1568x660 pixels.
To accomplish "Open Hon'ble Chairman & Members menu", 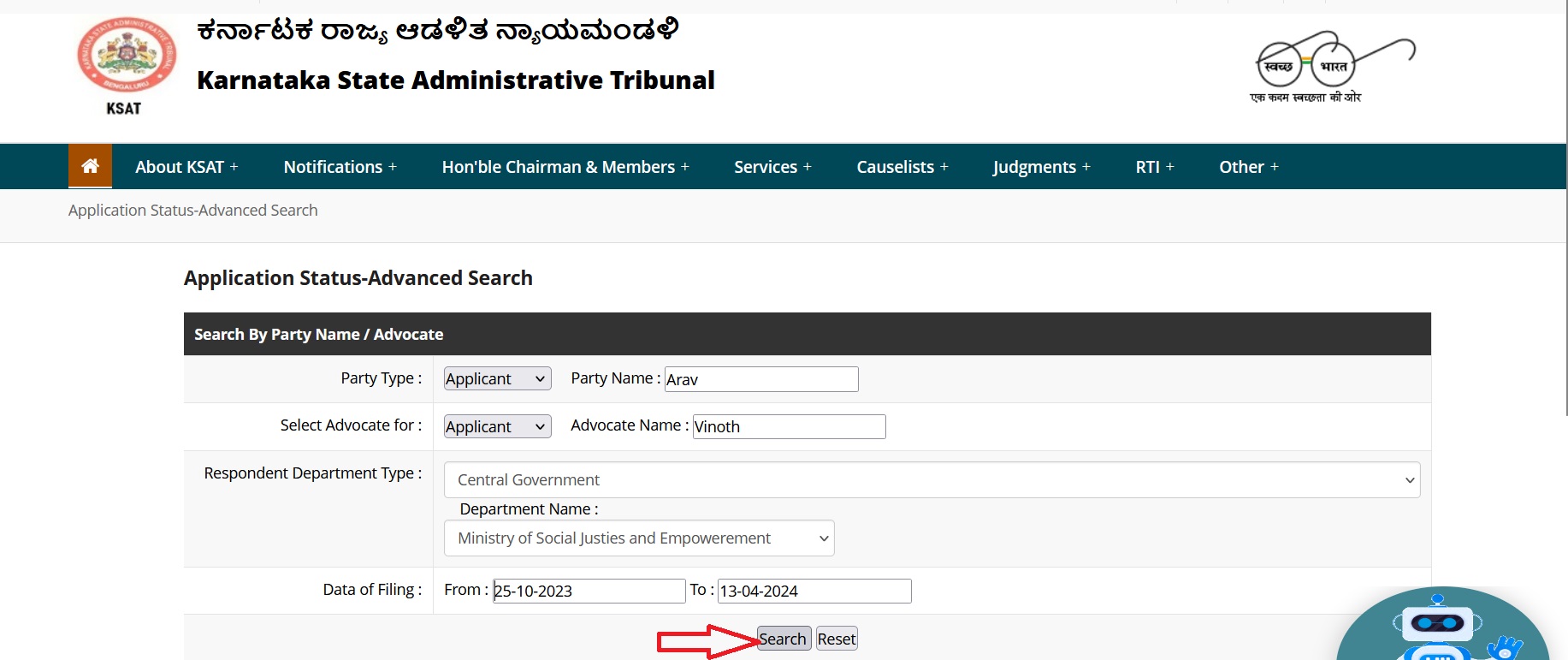I will (x=565, y=167).
